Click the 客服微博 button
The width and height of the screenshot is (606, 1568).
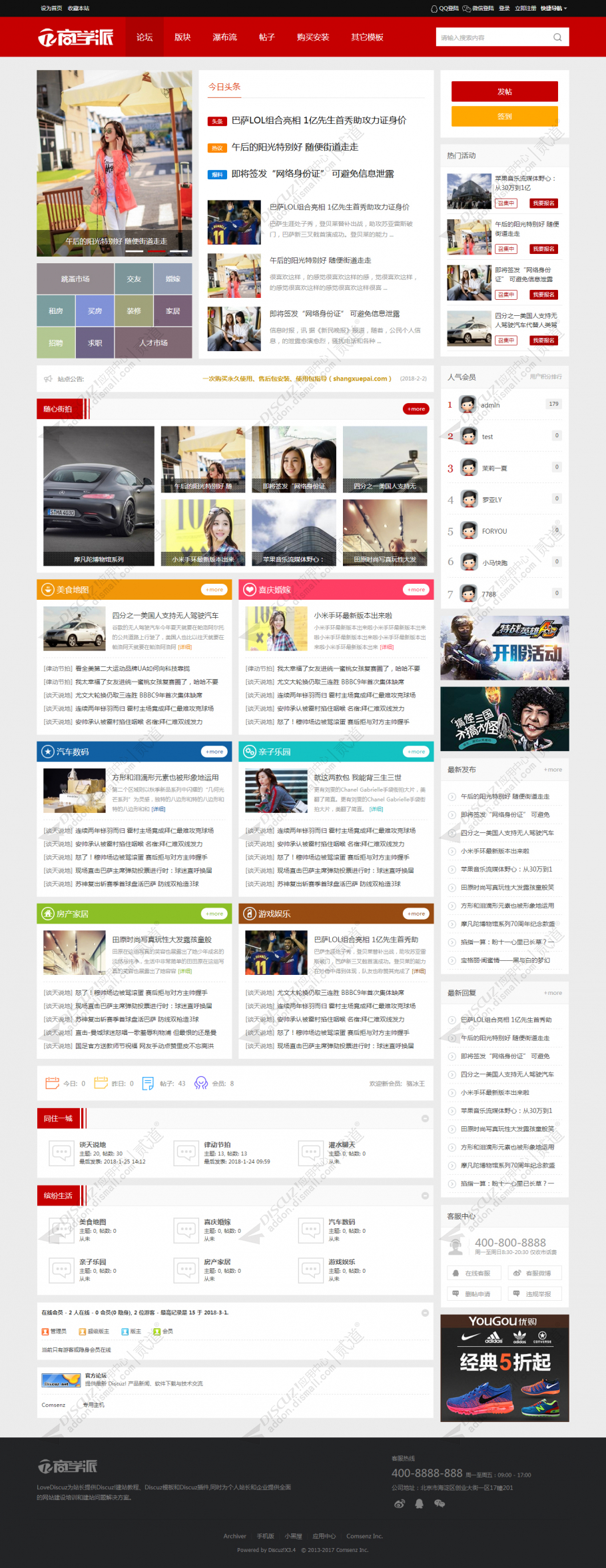coord(536,1273)
